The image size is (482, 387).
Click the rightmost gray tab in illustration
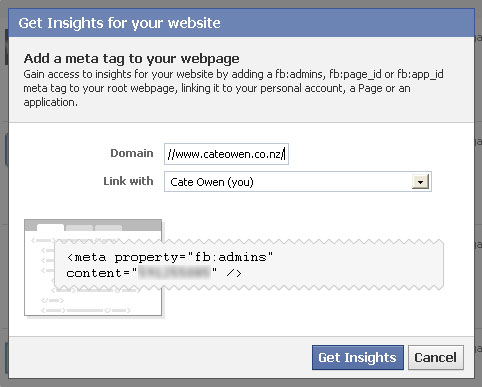(108, 228)
